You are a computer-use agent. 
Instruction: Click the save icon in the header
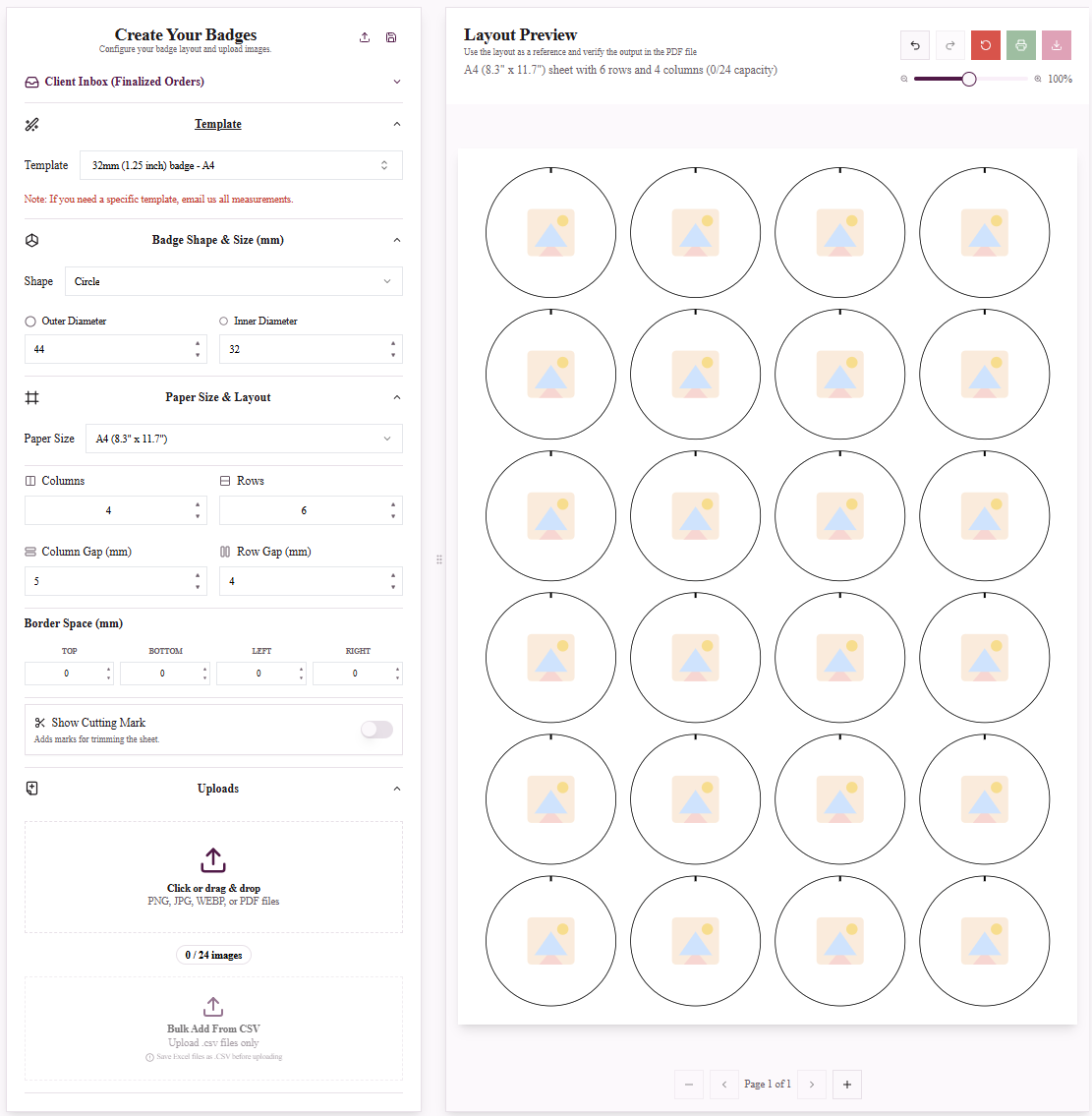coord(390,37)
